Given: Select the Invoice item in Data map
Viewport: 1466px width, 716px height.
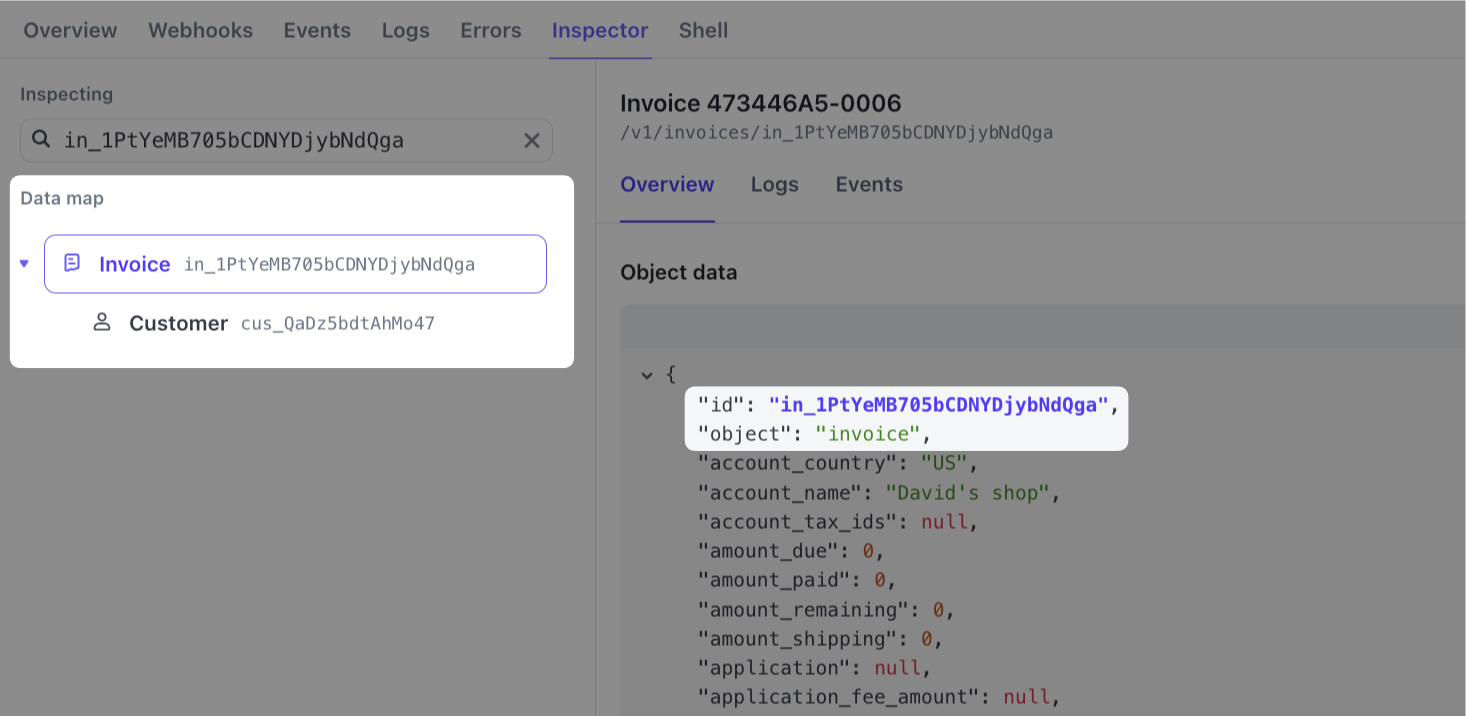Looking at the screenshot, I should [x=295, y=264].
